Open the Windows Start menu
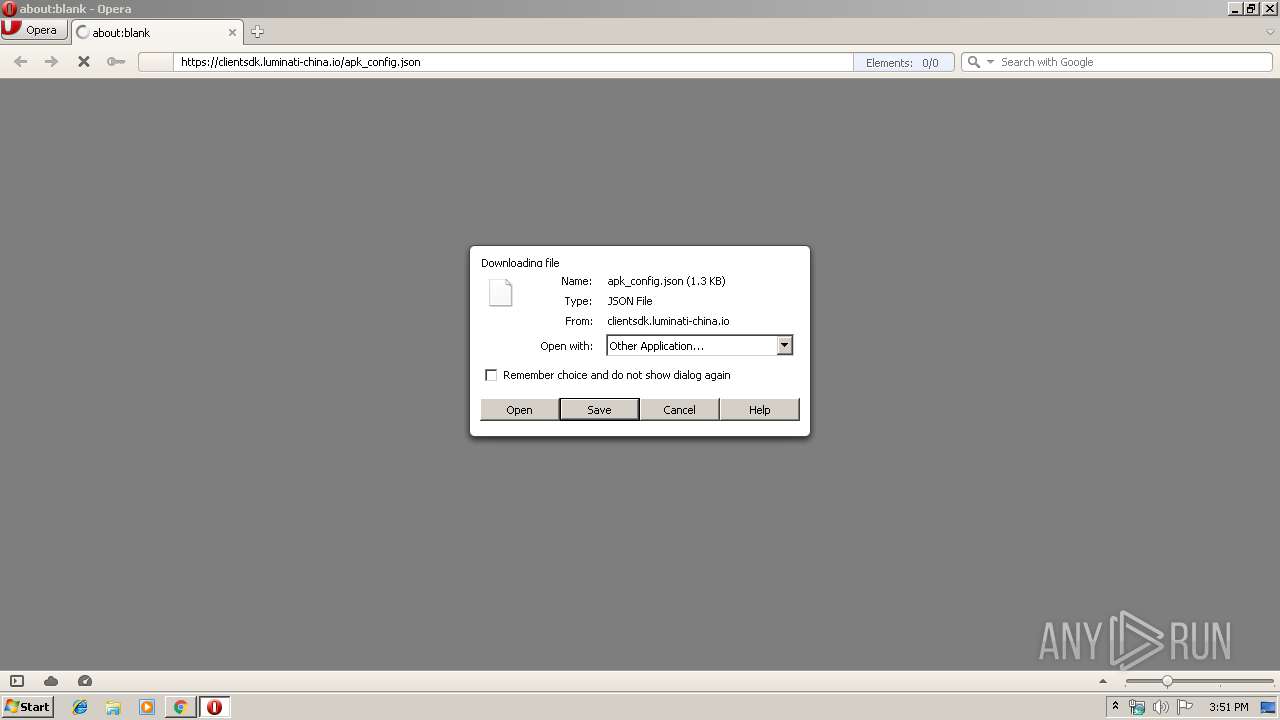Screen dimensions: 1280x720 pos(28,707)
